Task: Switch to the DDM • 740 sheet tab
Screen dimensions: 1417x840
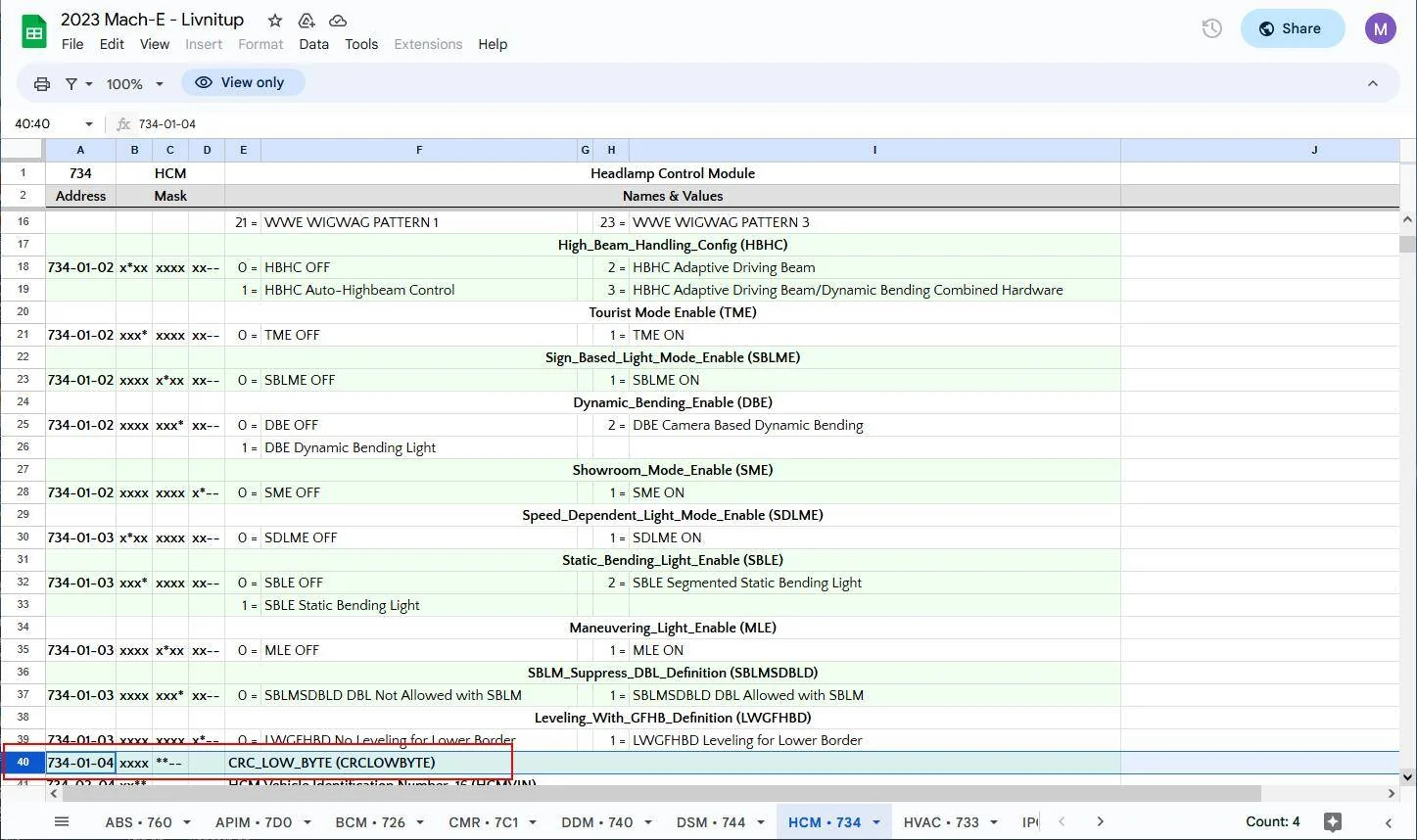Action: (596, 822)
